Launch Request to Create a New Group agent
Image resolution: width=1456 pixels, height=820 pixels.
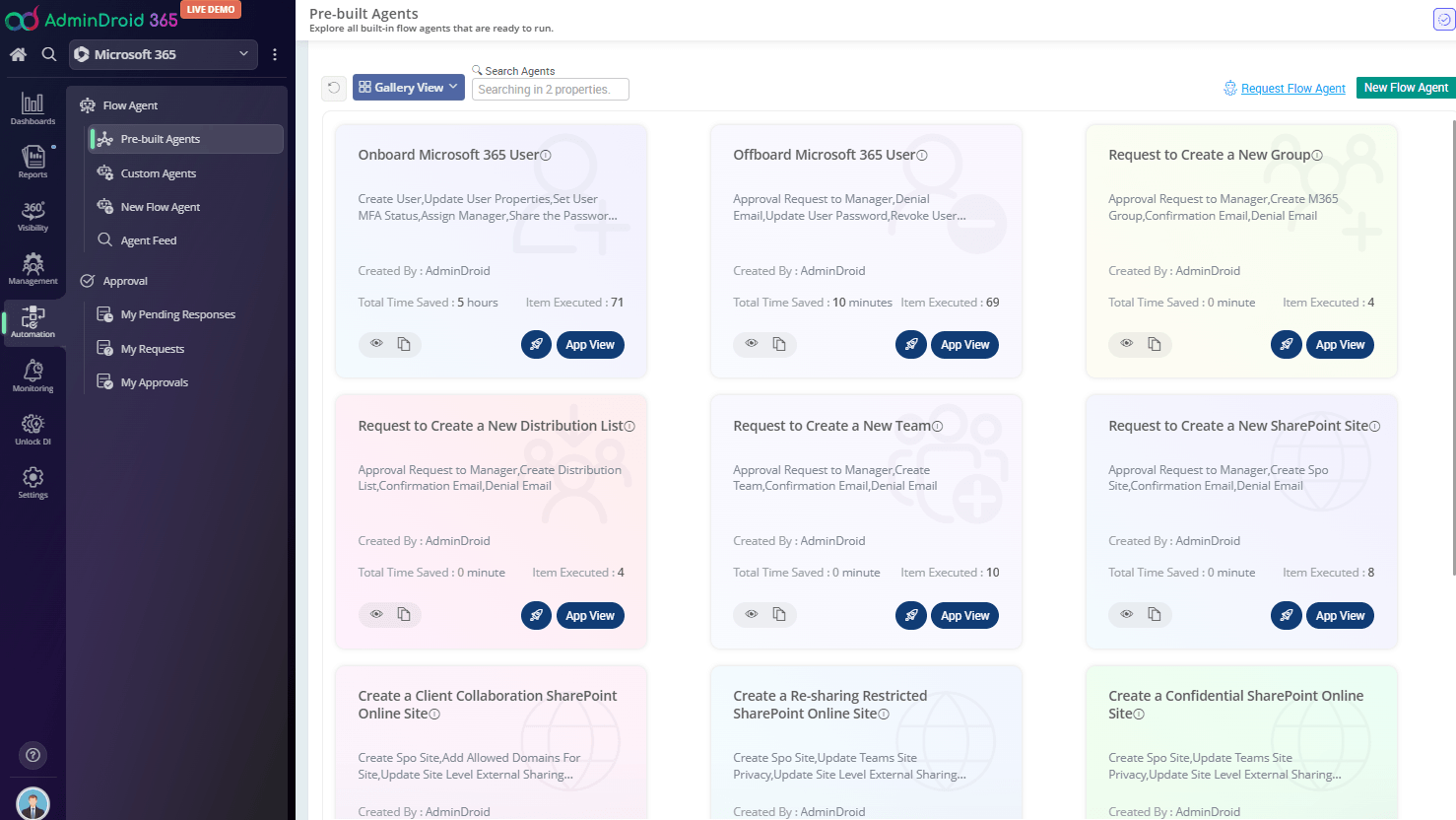tap(1287, 345)
